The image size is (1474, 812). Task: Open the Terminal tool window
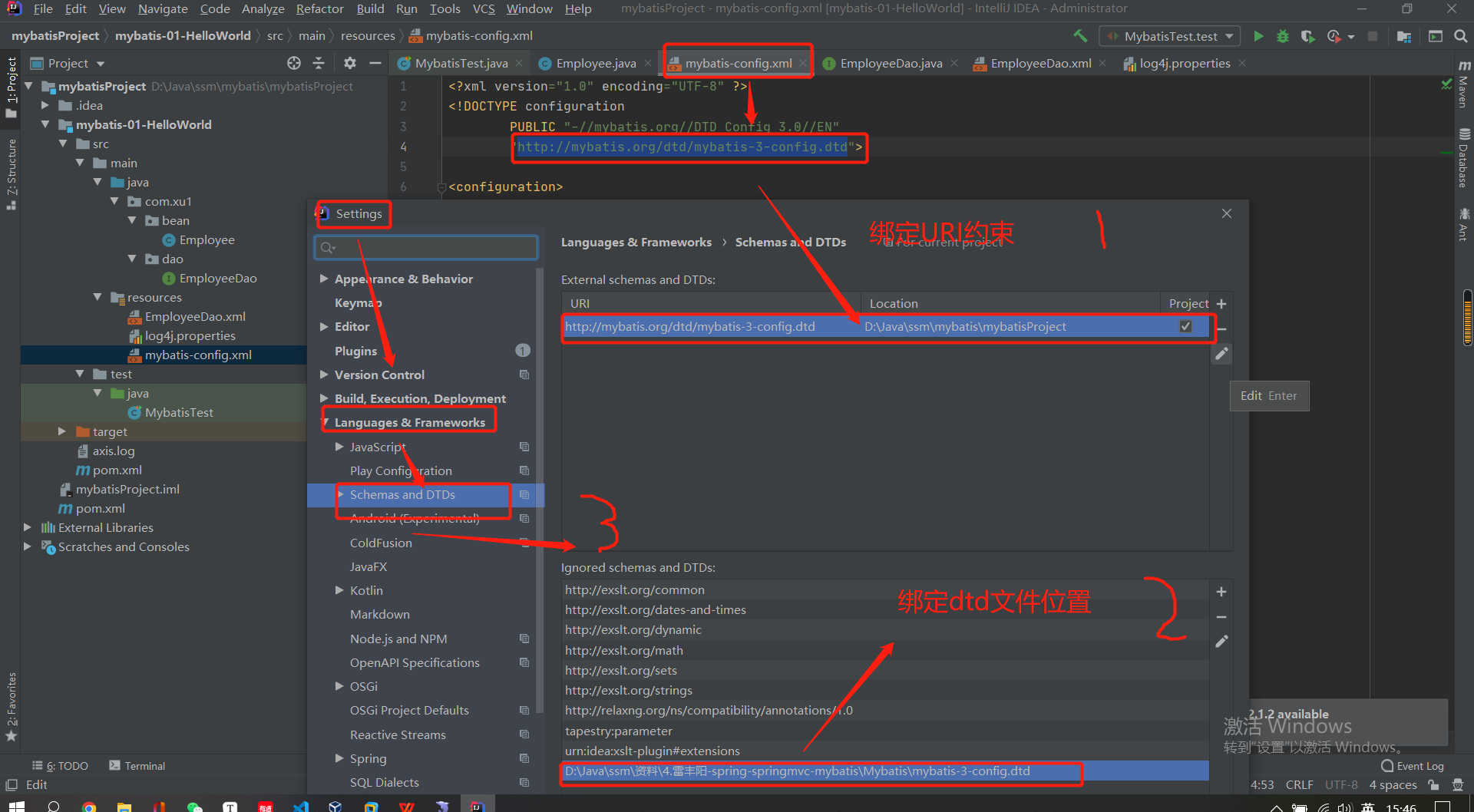click(137, 766)
